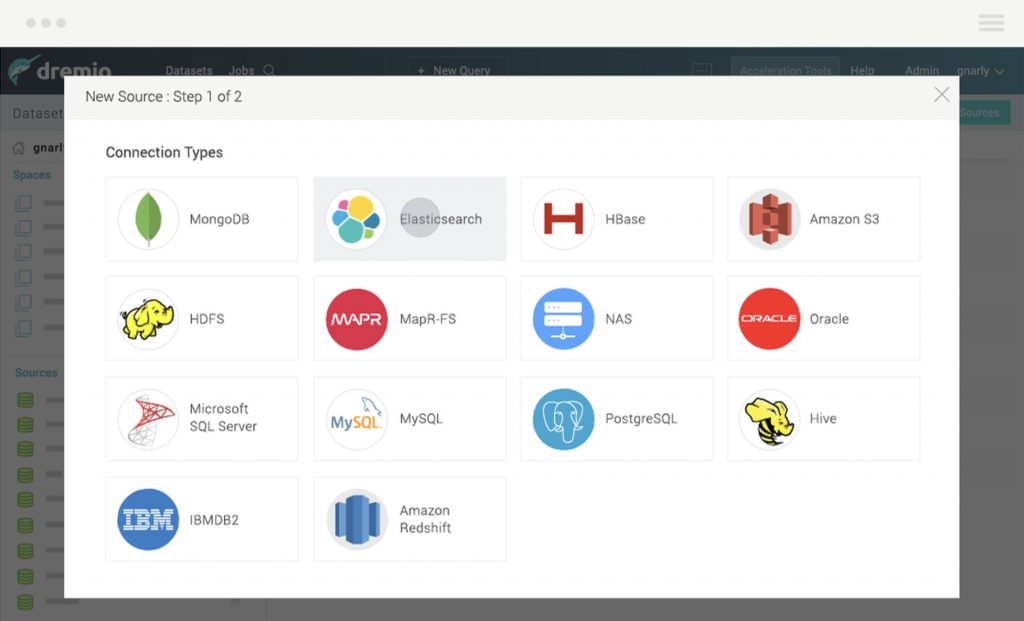Screen dimensions: 1024x621
Task: Click the IBMDB2 label text
Action: click(214, 520)
